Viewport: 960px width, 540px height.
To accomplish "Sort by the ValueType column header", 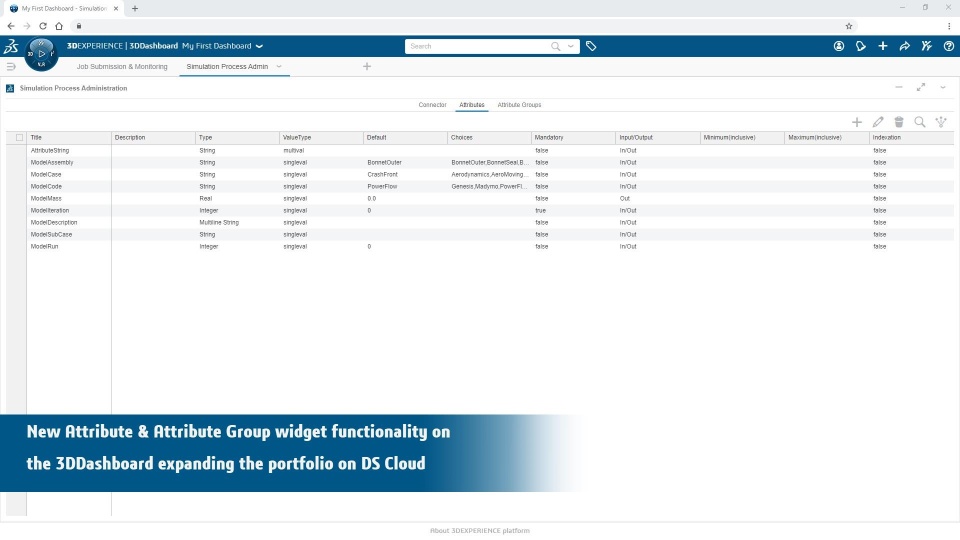I will (x=321, y=137).
